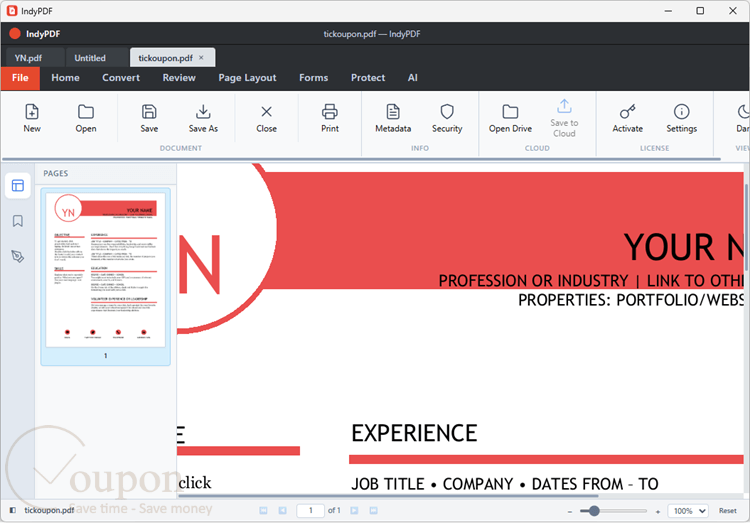This screenshot has width=750, height=523.
Task: Choose Save As in the ribbon
Action: [x=203, y=118]
